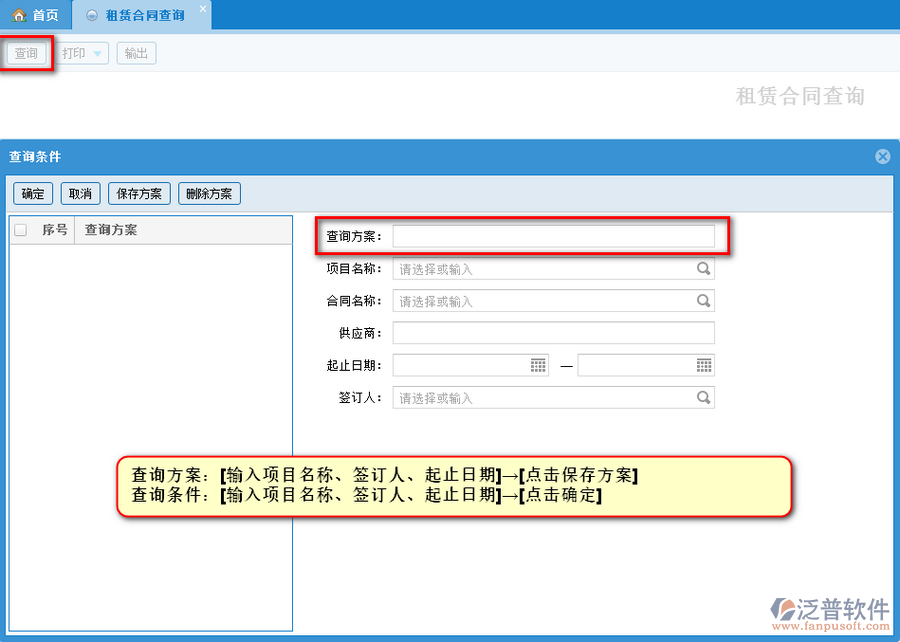Close the 查询条件 dialog
The width and height of the screenshot is (900, 642).
pos(883,156)
